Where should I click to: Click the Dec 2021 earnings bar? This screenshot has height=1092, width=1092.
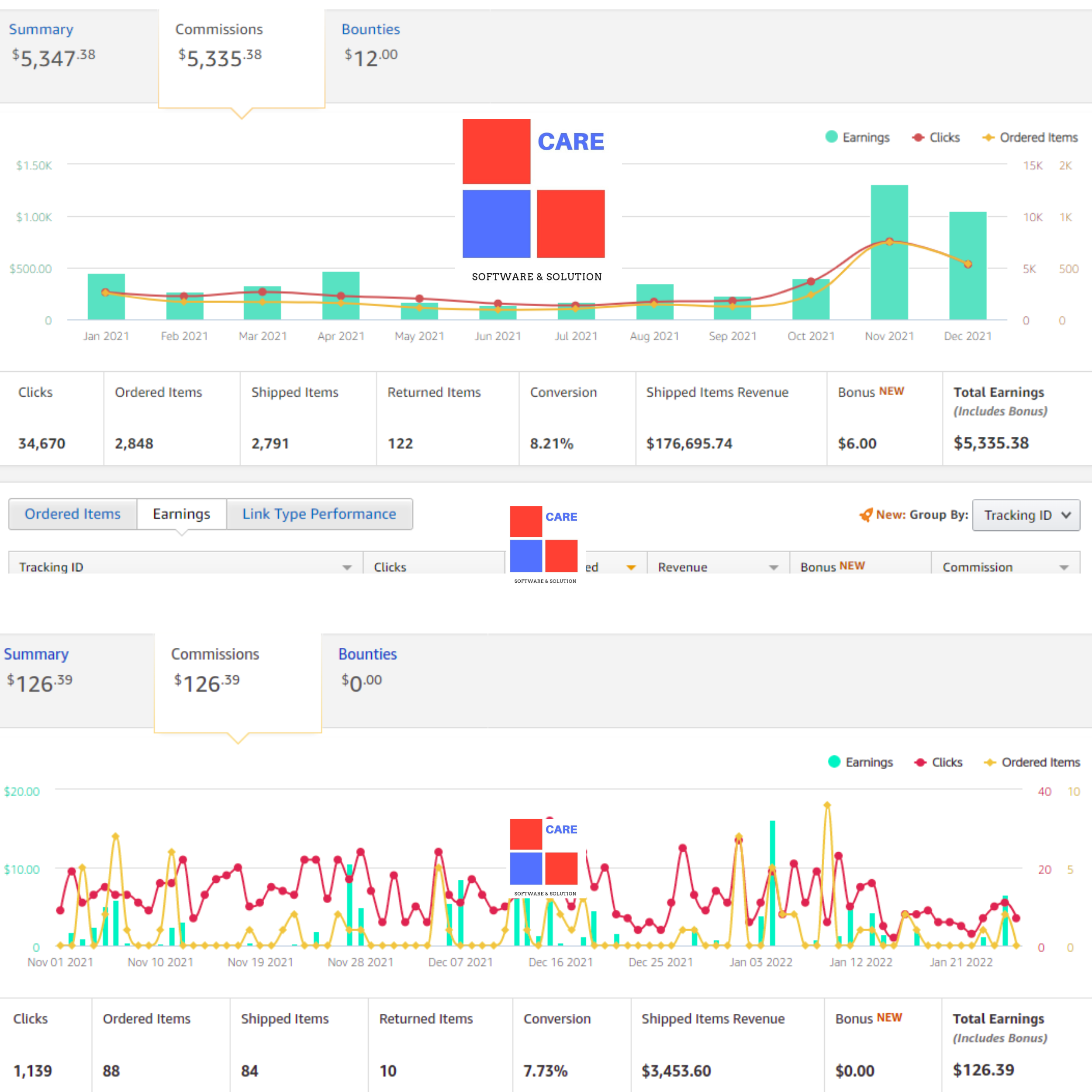point(968,266)
